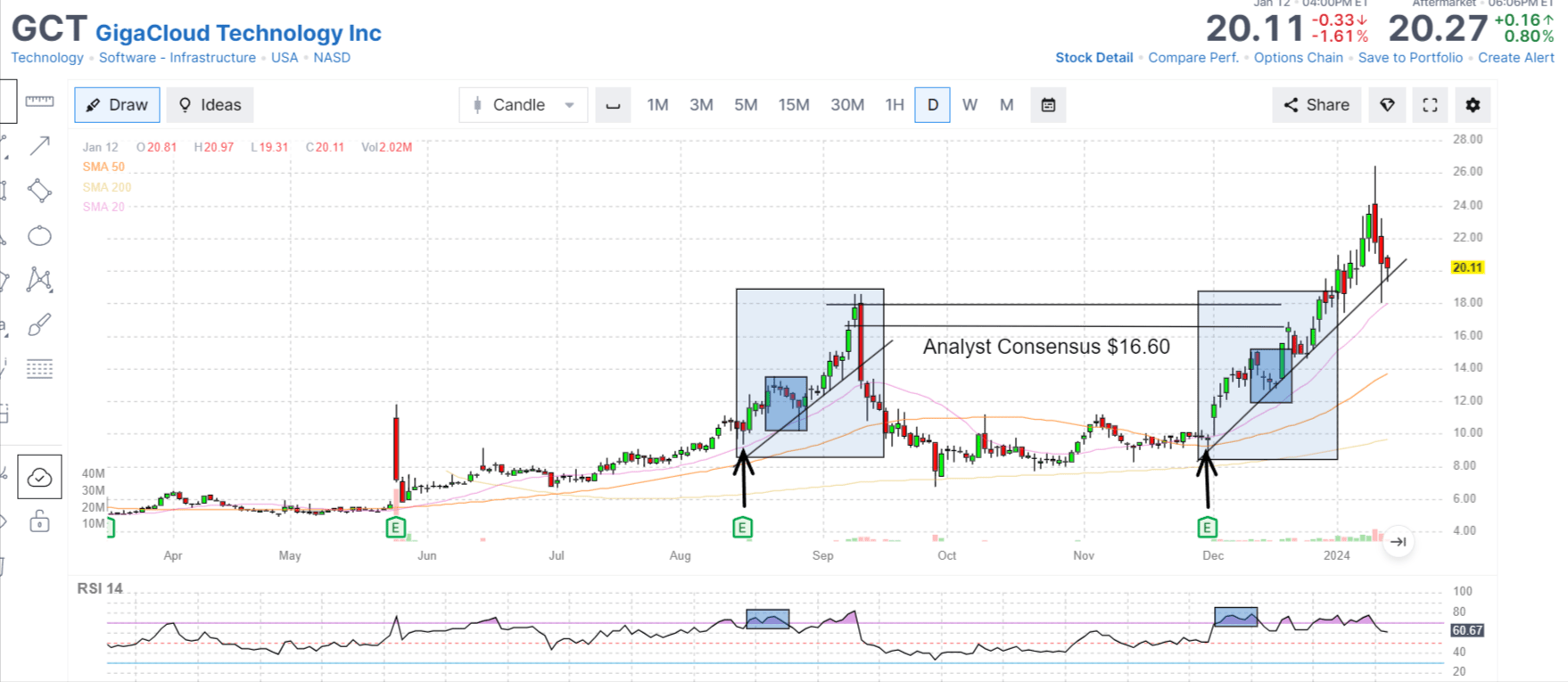Image resolution: width=1568 pixels, height=682 pixels.
Task: Click the yellow 20.11 price label
Action: coord(1467,267)
